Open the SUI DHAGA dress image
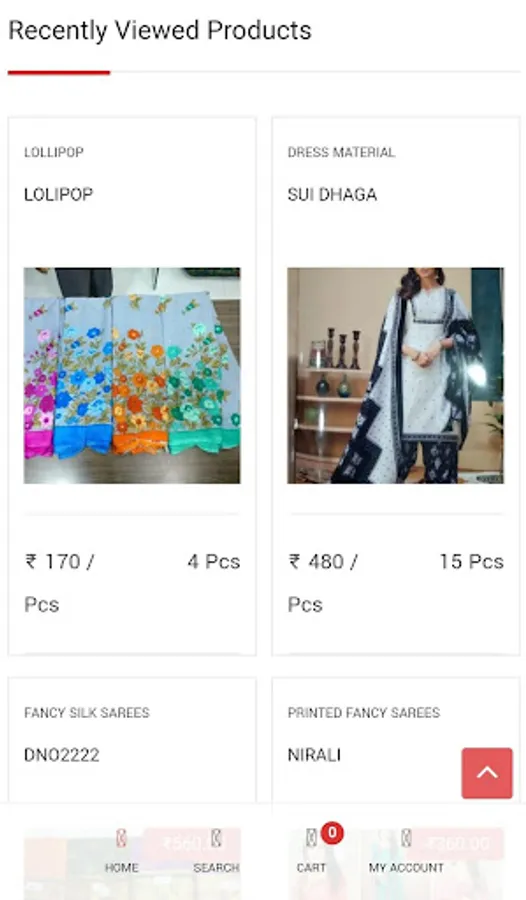This screenshot has width=526, height=900. pyautogui.click(x=396, y=375)
